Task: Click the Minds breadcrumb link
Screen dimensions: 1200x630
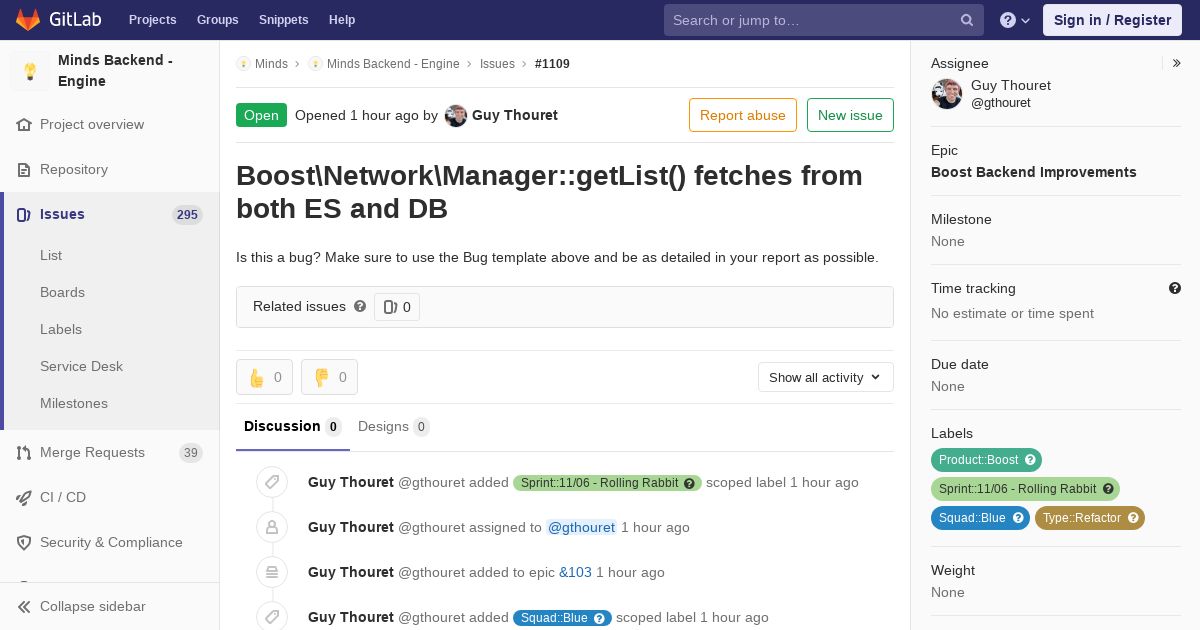Action: [x=271, y=63]
